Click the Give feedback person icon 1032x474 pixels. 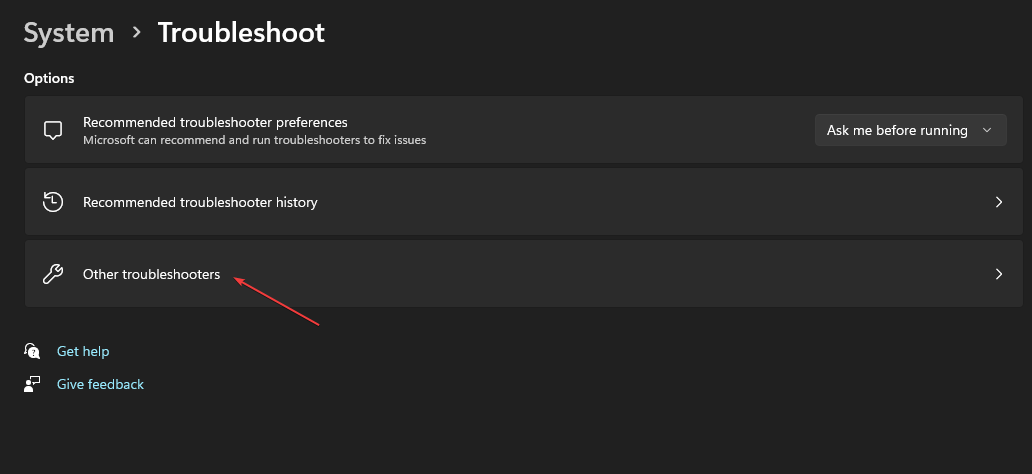tap(32, 384)
